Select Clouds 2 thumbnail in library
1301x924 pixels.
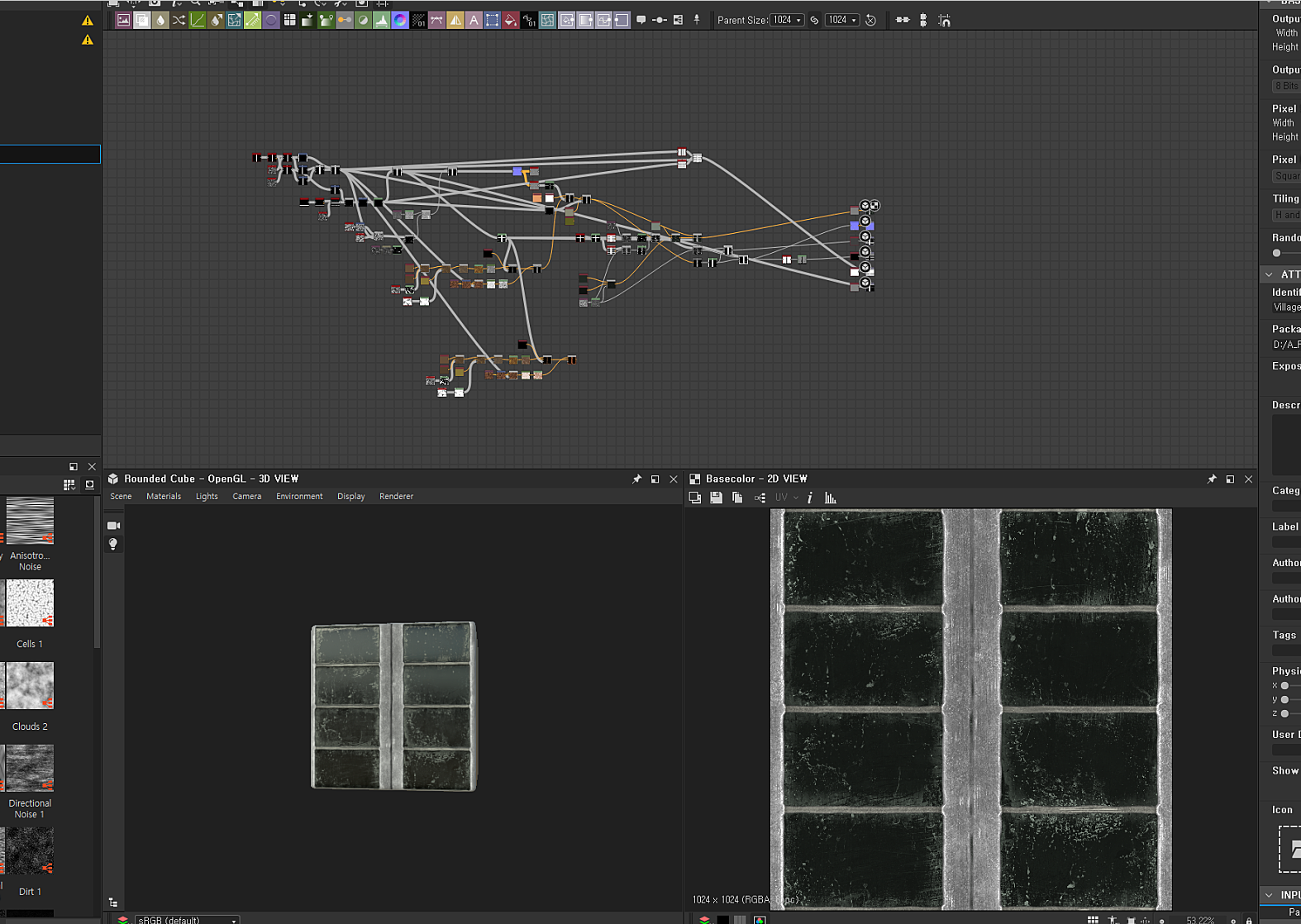pyautogui.click(x=30, y=686)
